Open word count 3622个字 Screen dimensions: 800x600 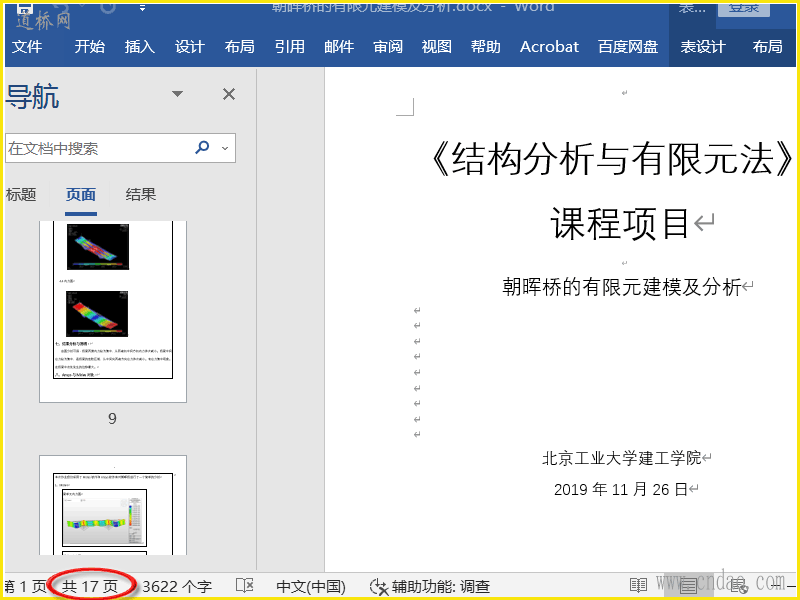pos(177,587)
